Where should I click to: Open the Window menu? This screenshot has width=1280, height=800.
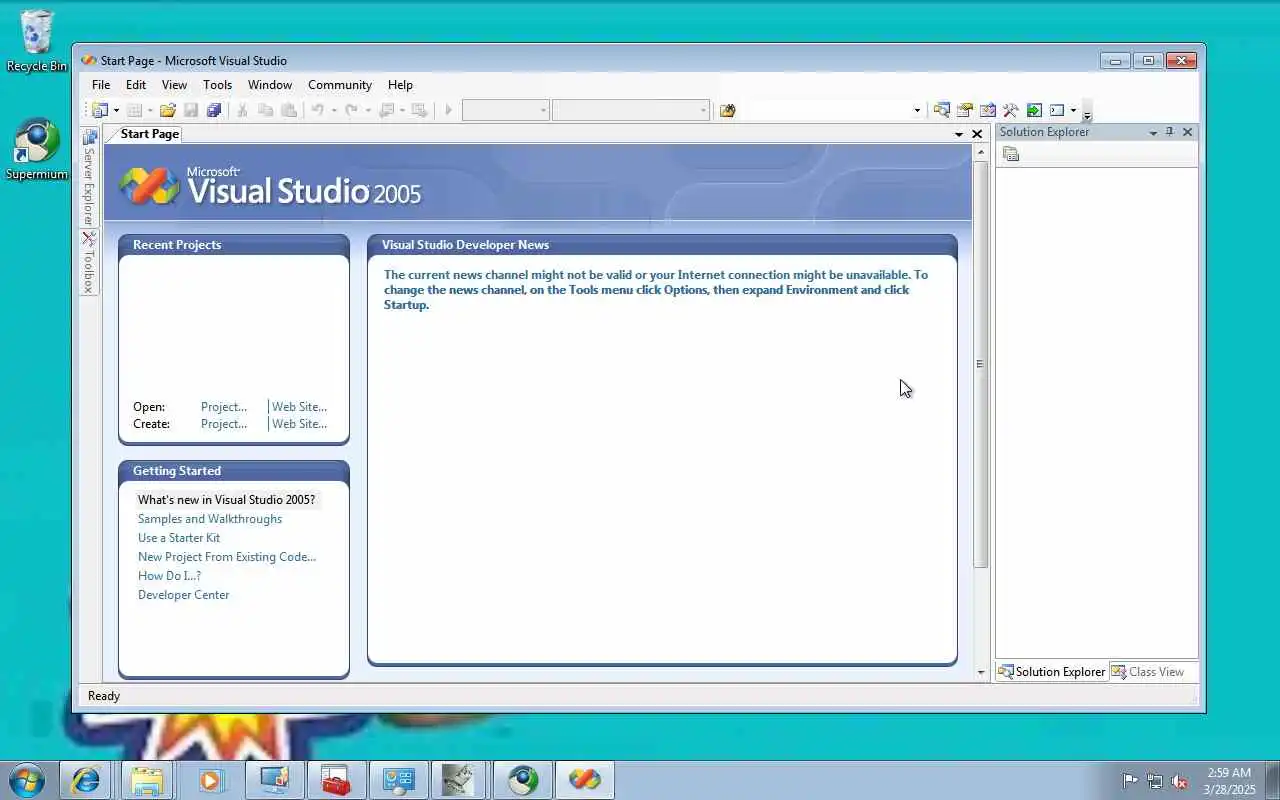270,85
